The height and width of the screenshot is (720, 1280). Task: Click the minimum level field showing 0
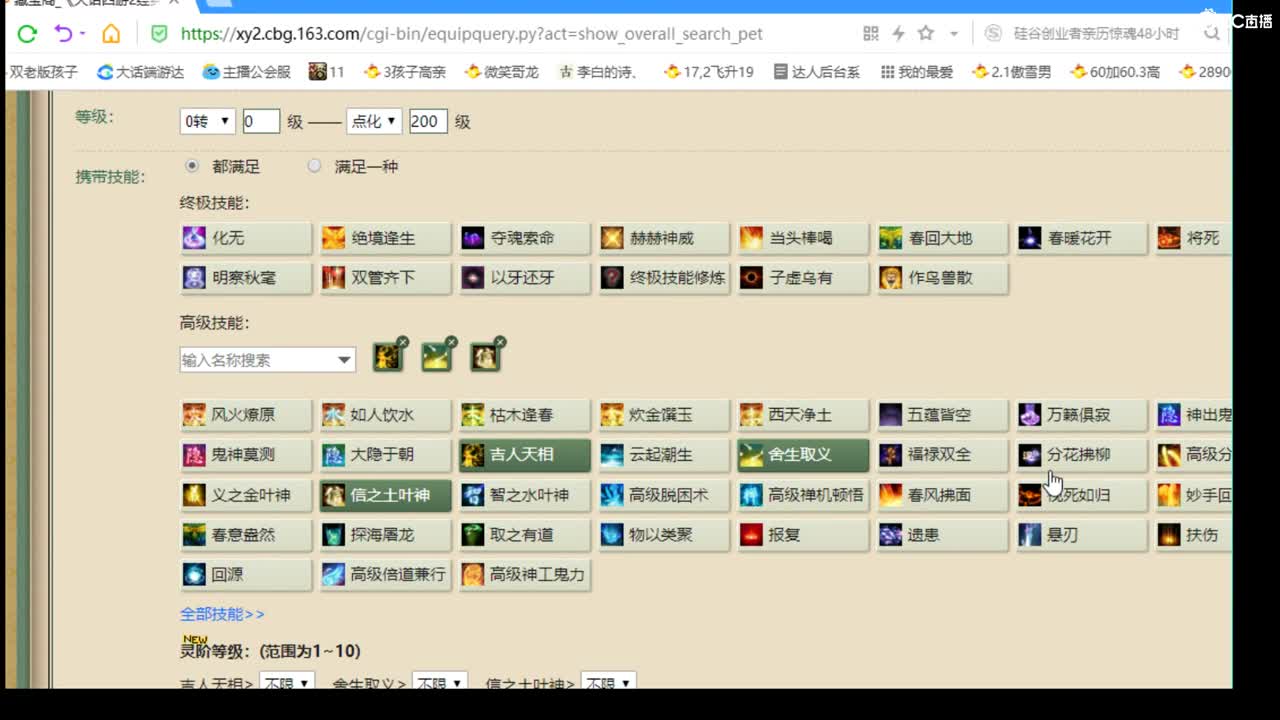[x=261, y=121]
